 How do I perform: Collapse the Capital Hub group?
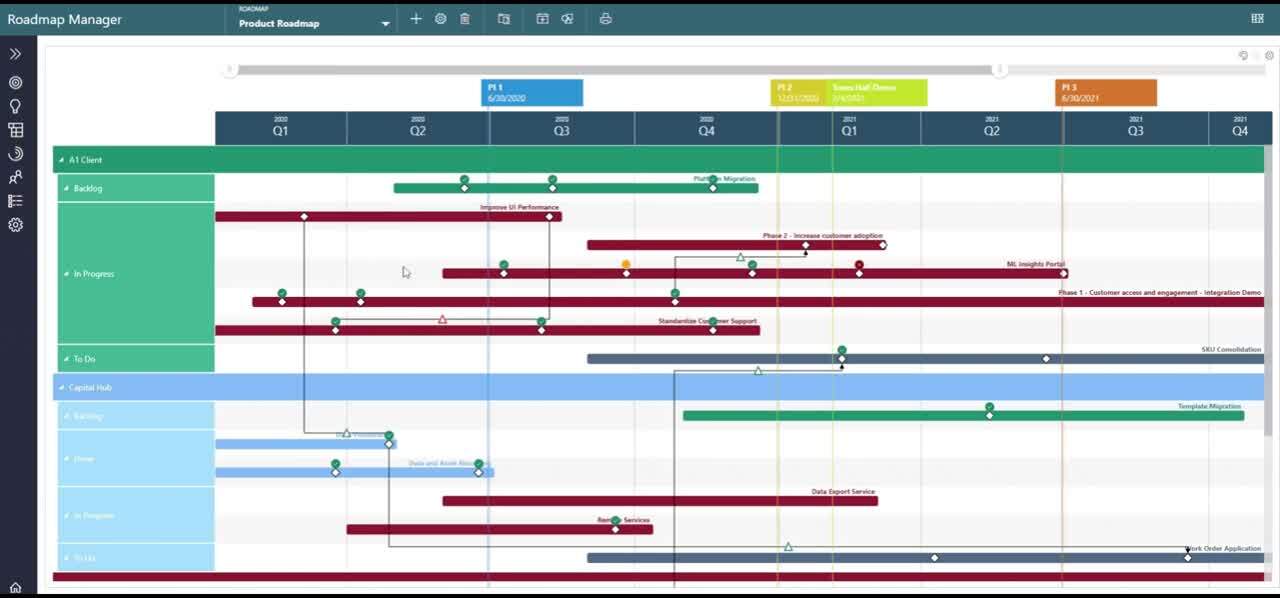pos(60,387)
